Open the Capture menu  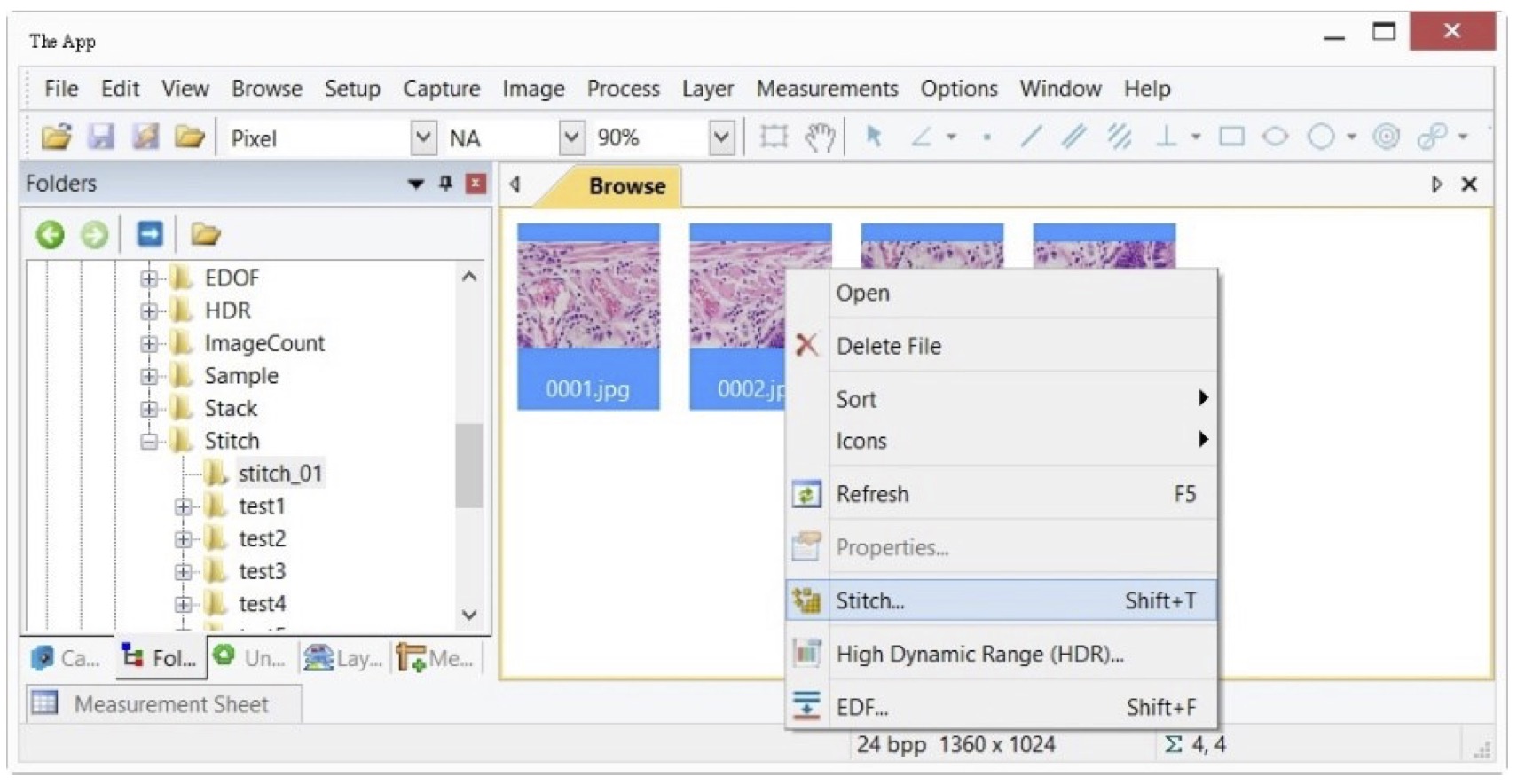(x=441, y=89)
